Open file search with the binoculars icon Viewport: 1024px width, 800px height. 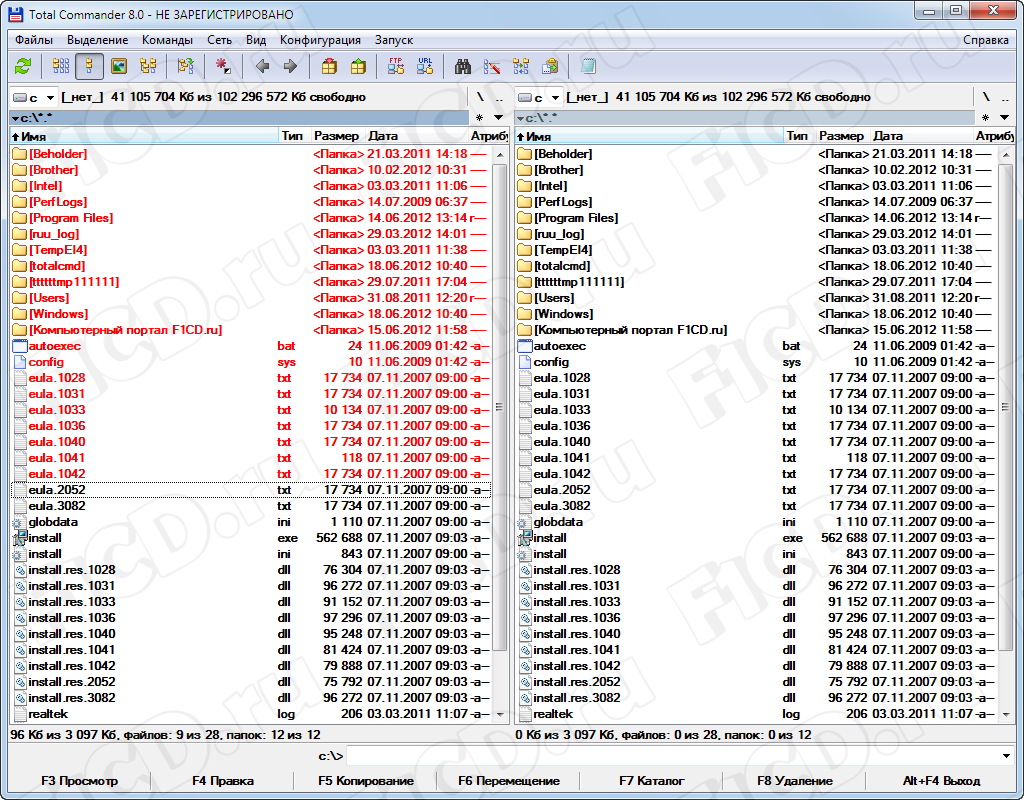(x=463, y=66)
